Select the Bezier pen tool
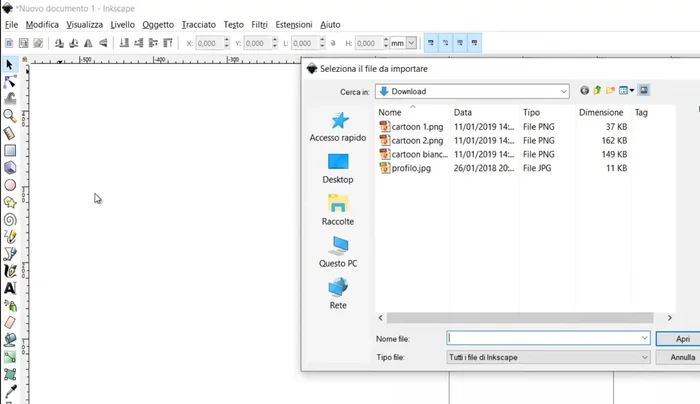The width and height of the screenshot is (700, 404). tap(10, 254)
